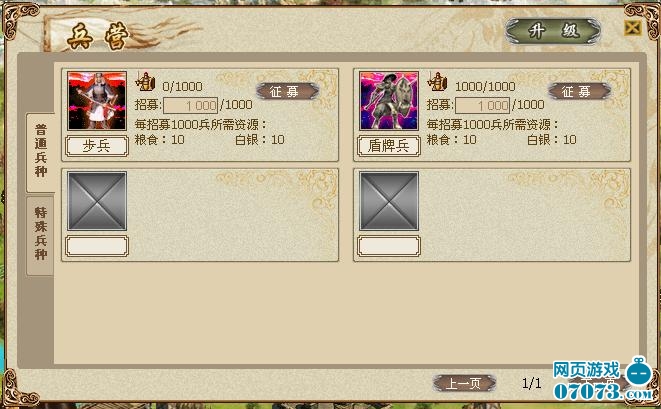Click the 盾牌兵 name label
The height and width of the screenshot is (409, 661).
click(x=389, y=146)
